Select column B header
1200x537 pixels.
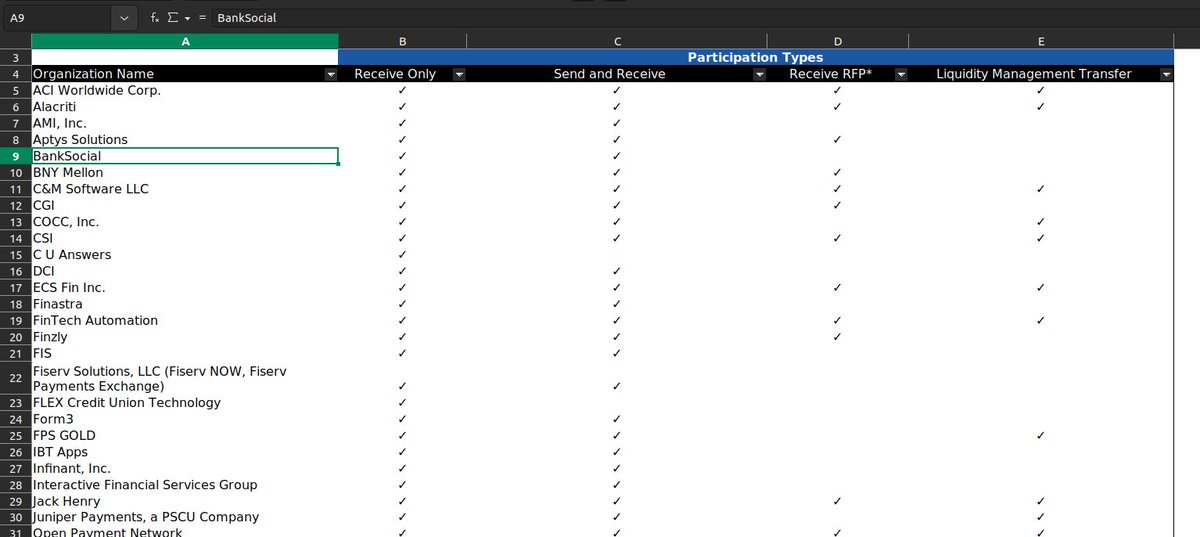pyautogui.click(x=402, y=41)
